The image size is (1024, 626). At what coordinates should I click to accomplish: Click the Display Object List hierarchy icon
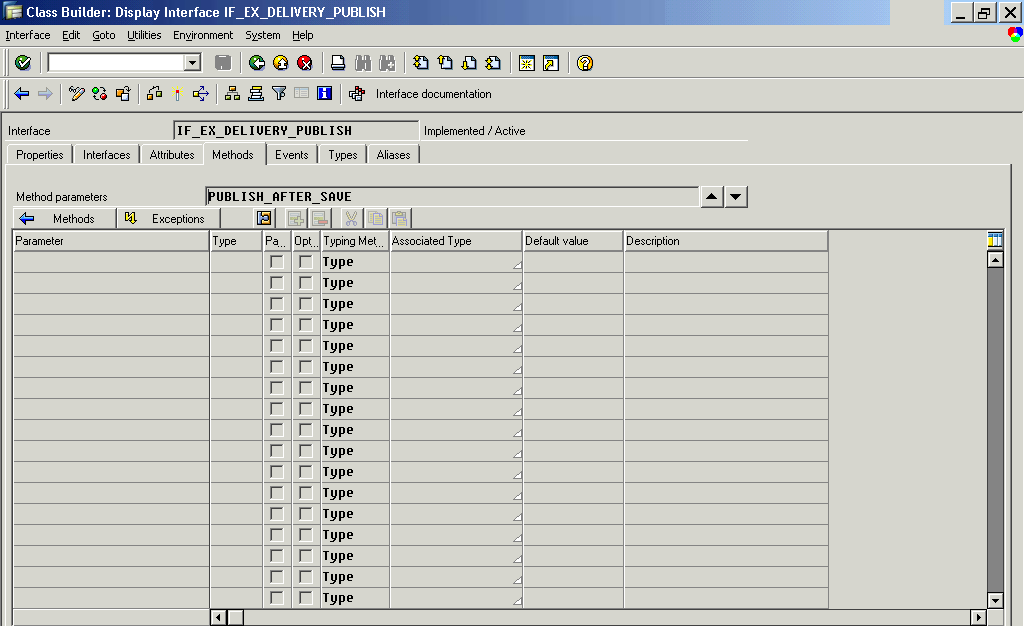point(232,94)
